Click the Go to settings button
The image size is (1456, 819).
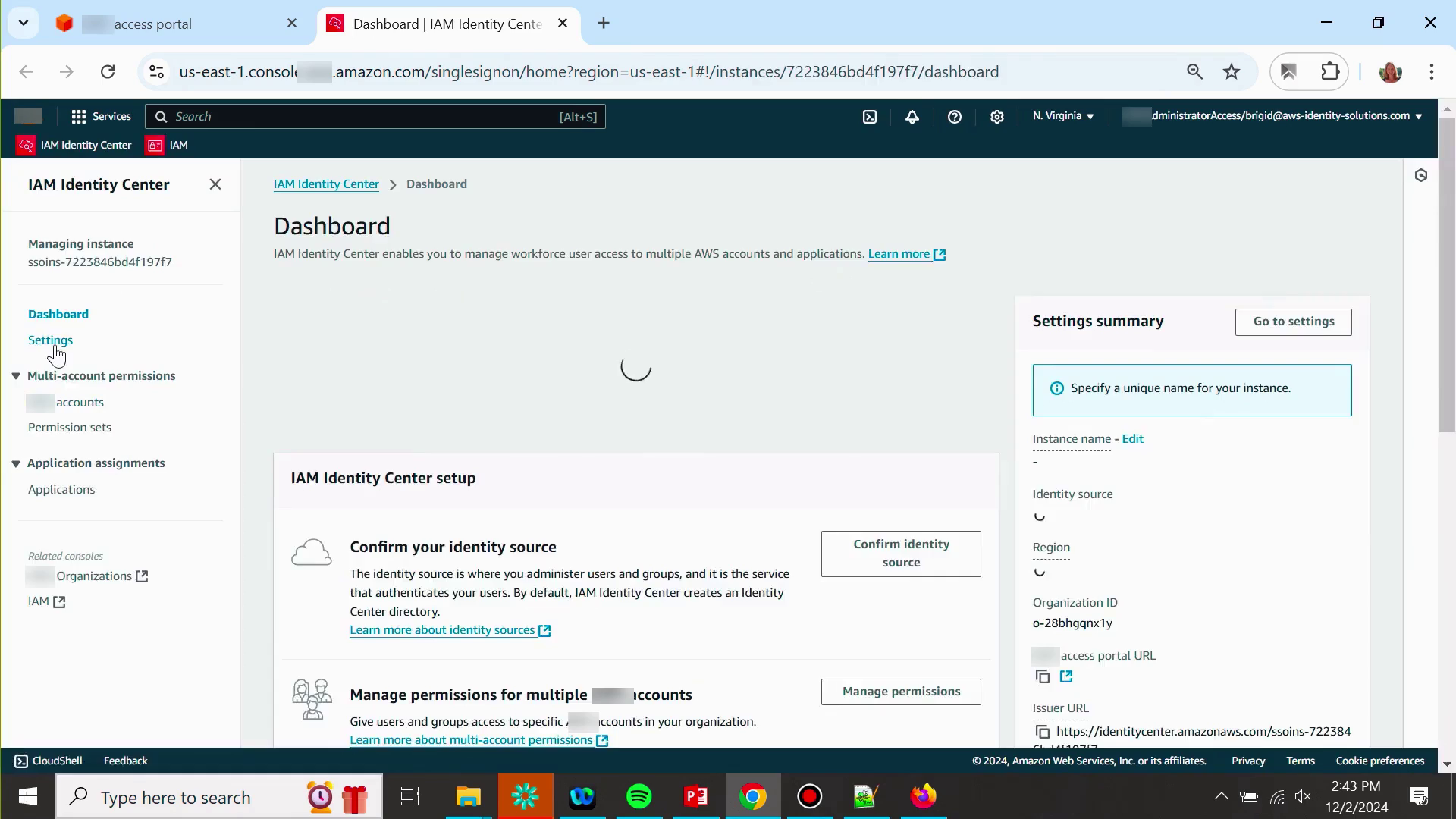[x=1293, y=322]
